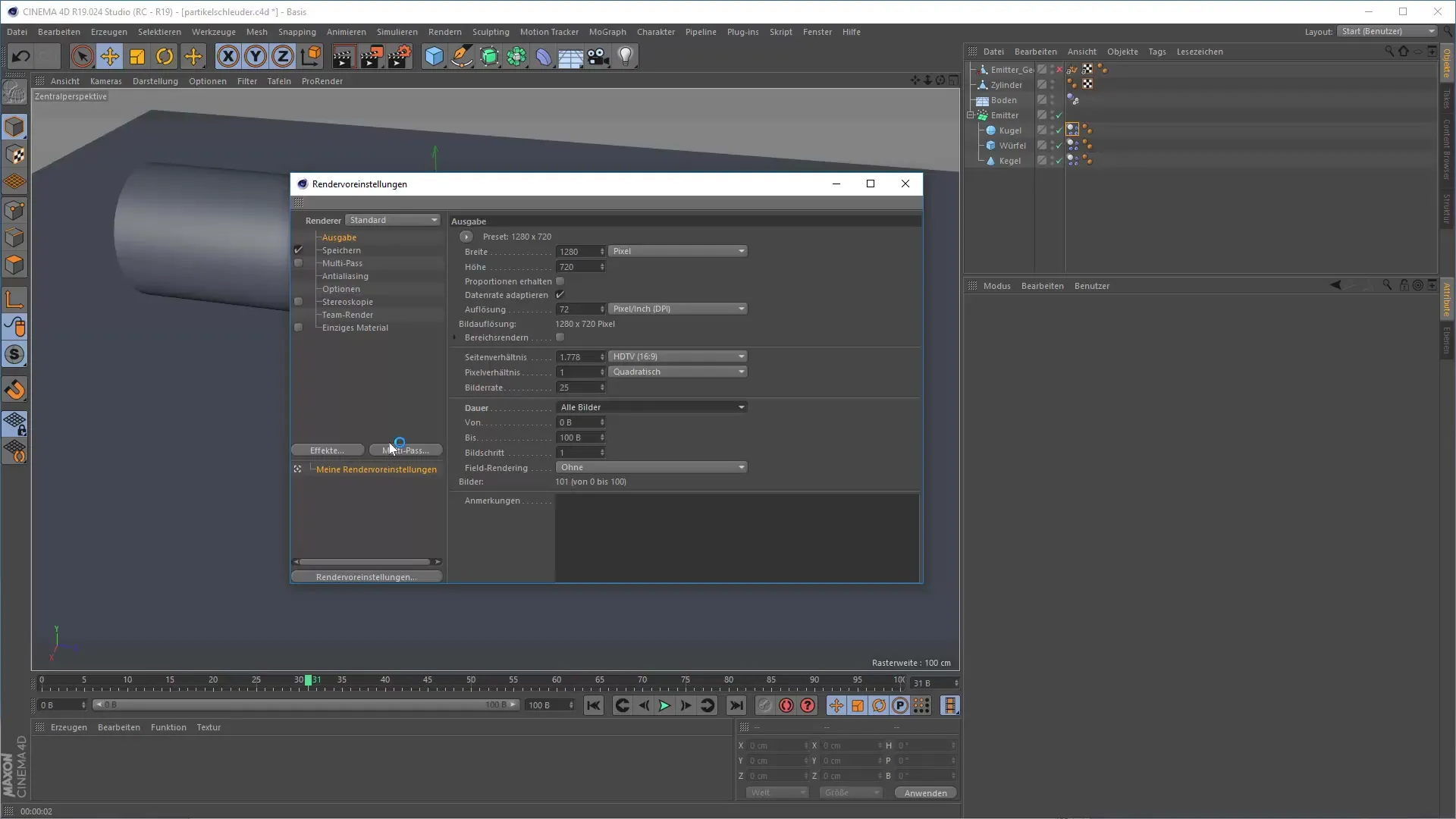Render to Picture Viewer icon

click(x=372, y=56)
